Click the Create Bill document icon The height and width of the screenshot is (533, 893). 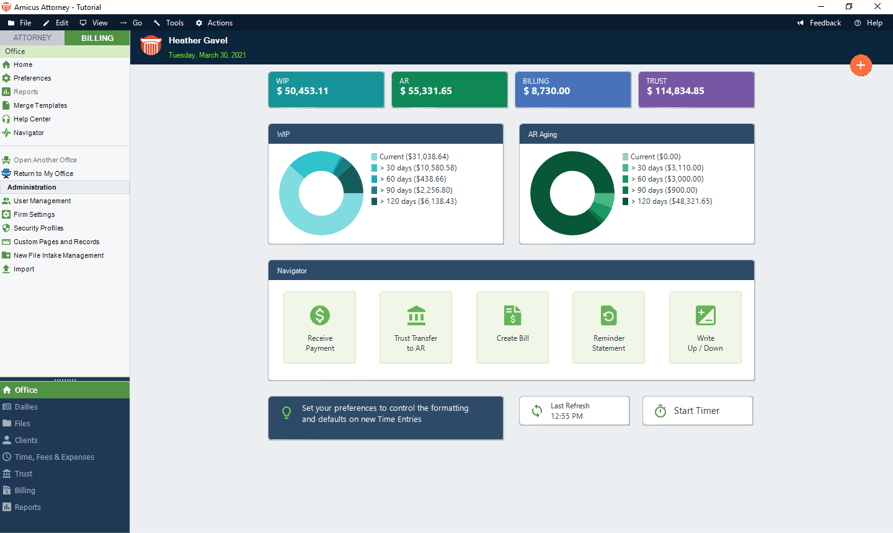[x=513, y=315]
